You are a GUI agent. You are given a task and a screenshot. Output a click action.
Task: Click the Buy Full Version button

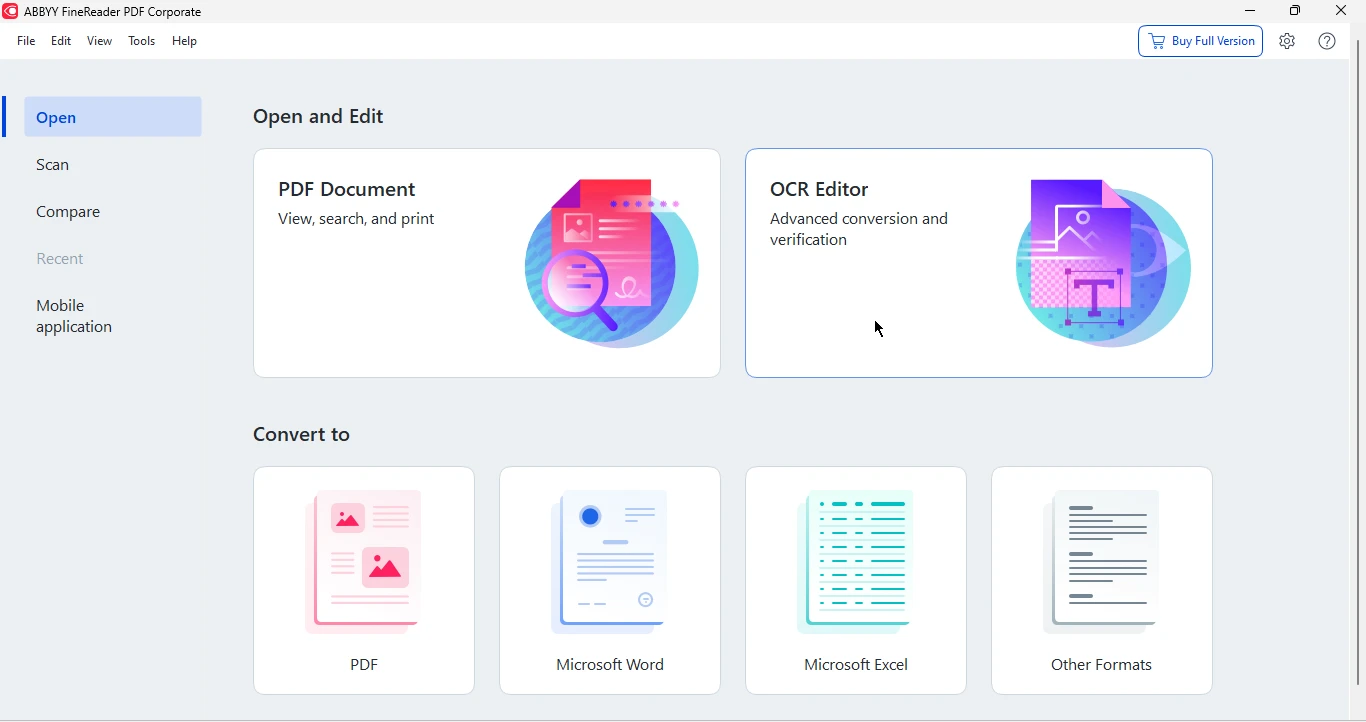1200,42
